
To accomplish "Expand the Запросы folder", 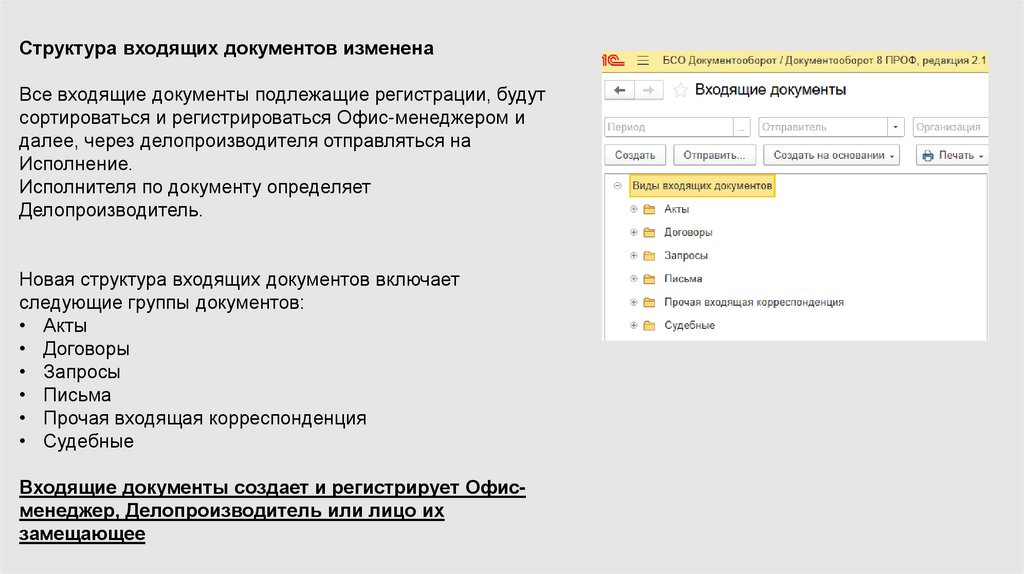I will (633, 255).
